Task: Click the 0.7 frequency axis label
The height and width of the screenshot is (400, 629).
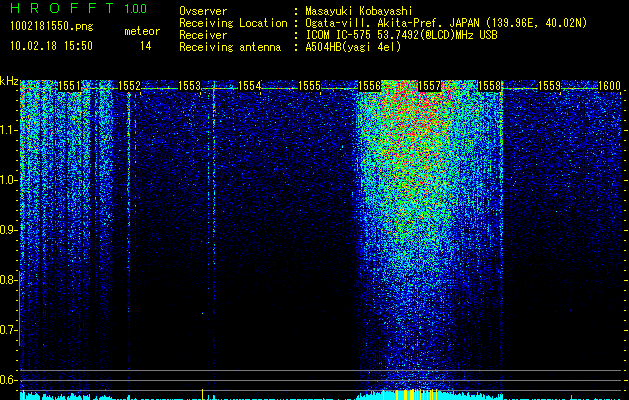Action: (x=9, y=330)
